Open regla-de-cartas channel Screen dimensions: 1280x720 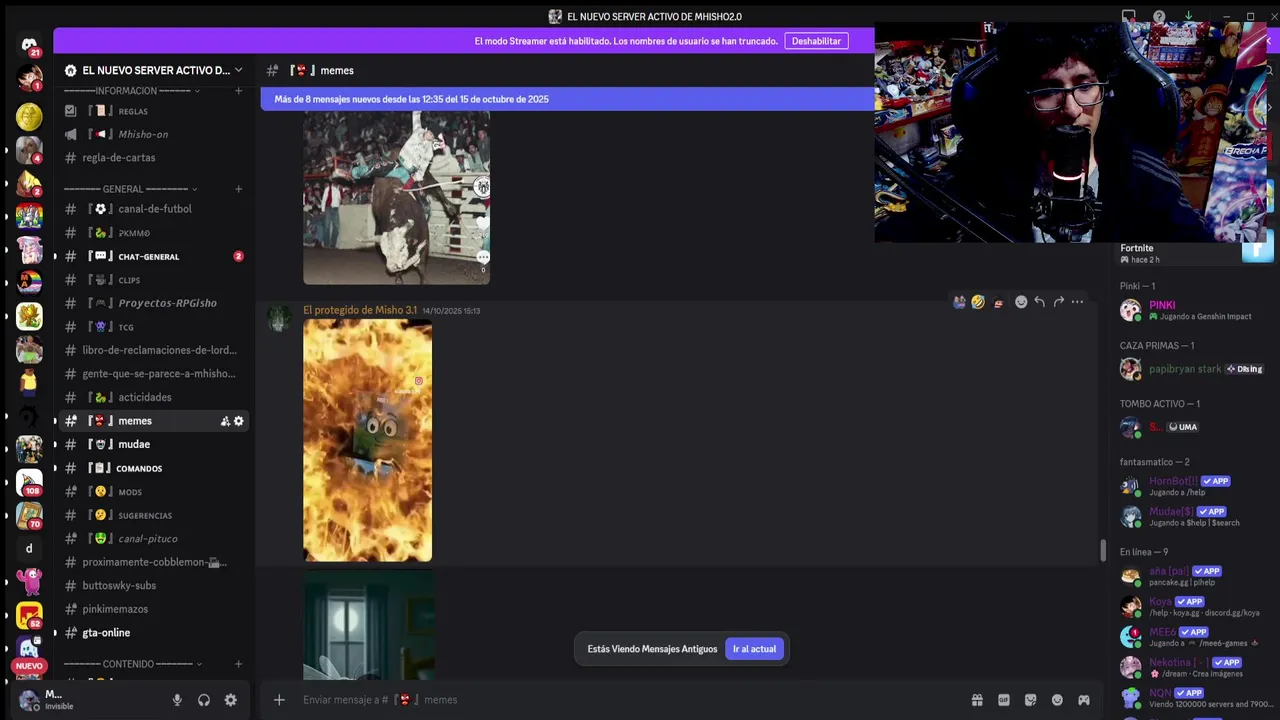[153, 158]
